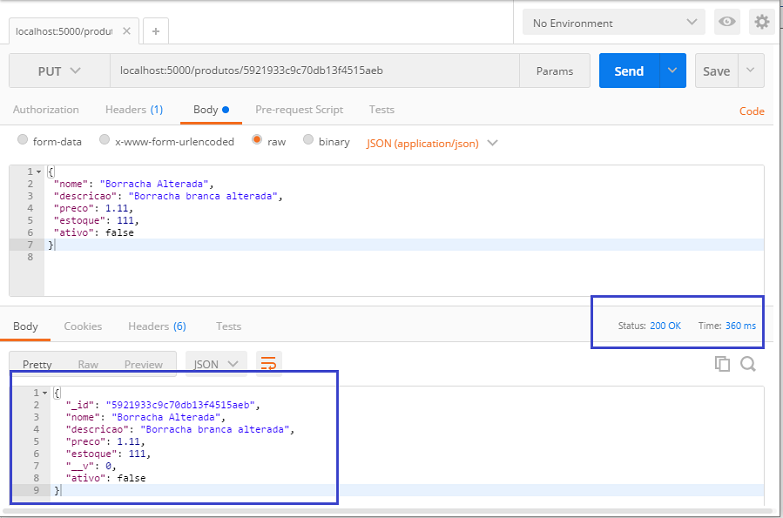This screenshot has width=783, height=518.
Task: Open the Params editor
Action: coord(554,71)
